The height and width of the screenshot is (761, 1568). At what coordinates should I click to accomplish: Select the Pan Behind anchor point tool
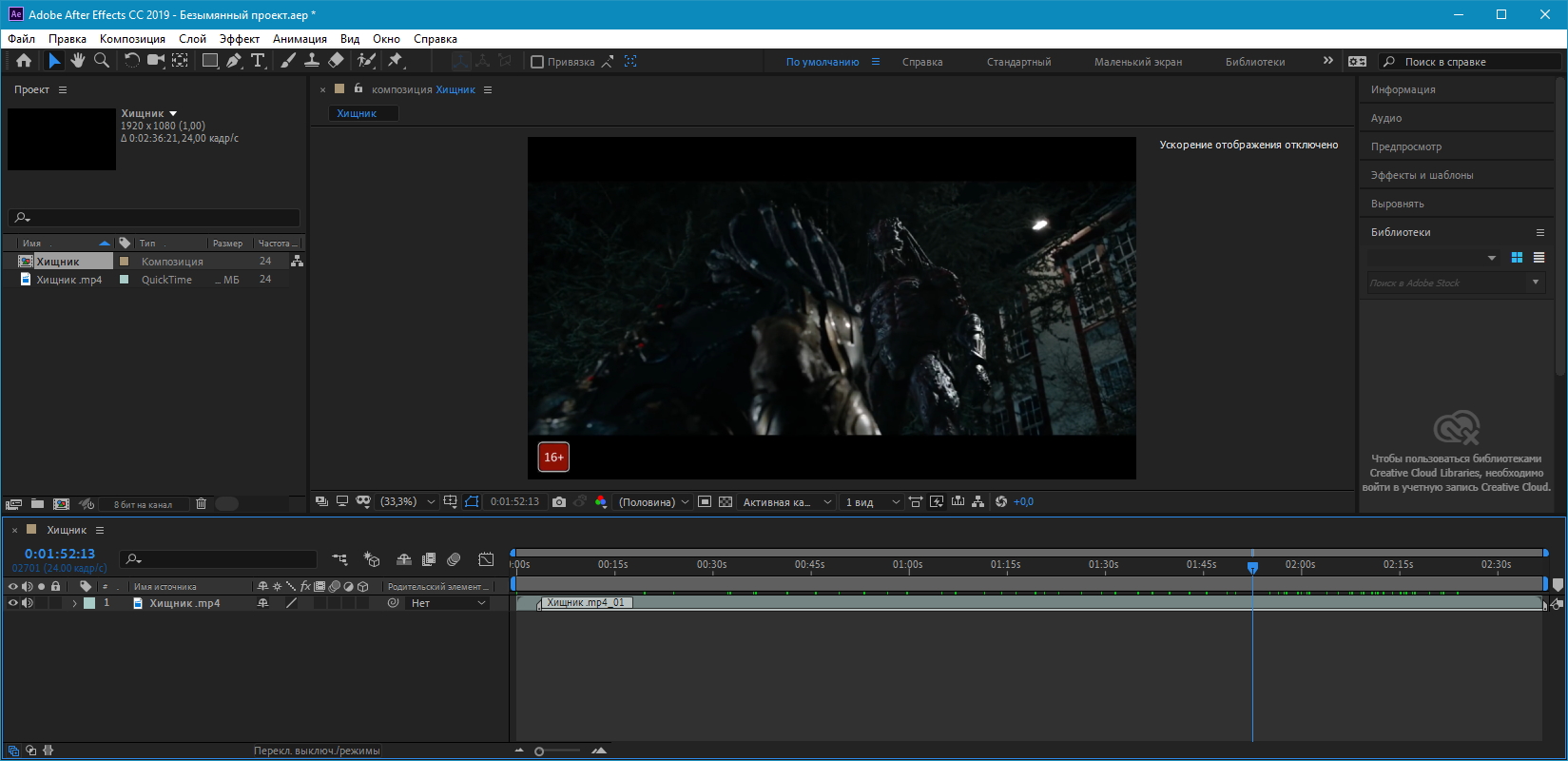[x=180, y=61]
